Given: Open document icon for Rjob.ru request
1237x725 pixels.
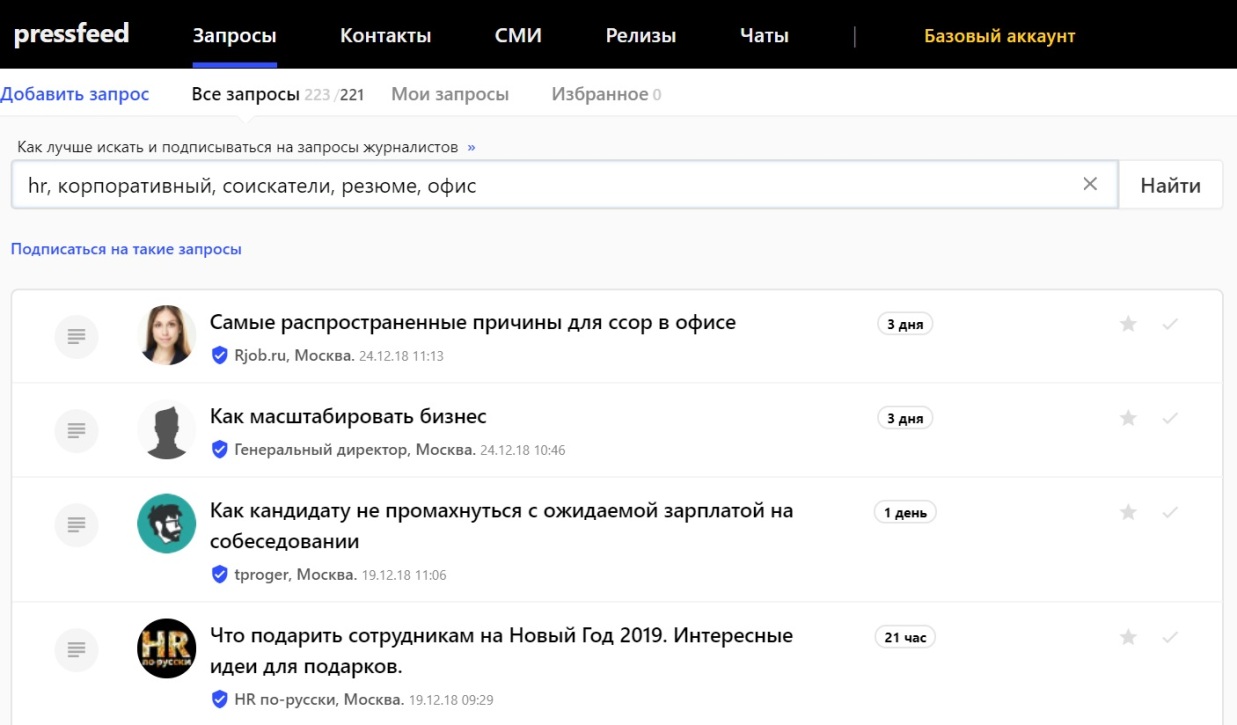Looking at the screenshot, I should click(x=76, y=335).
